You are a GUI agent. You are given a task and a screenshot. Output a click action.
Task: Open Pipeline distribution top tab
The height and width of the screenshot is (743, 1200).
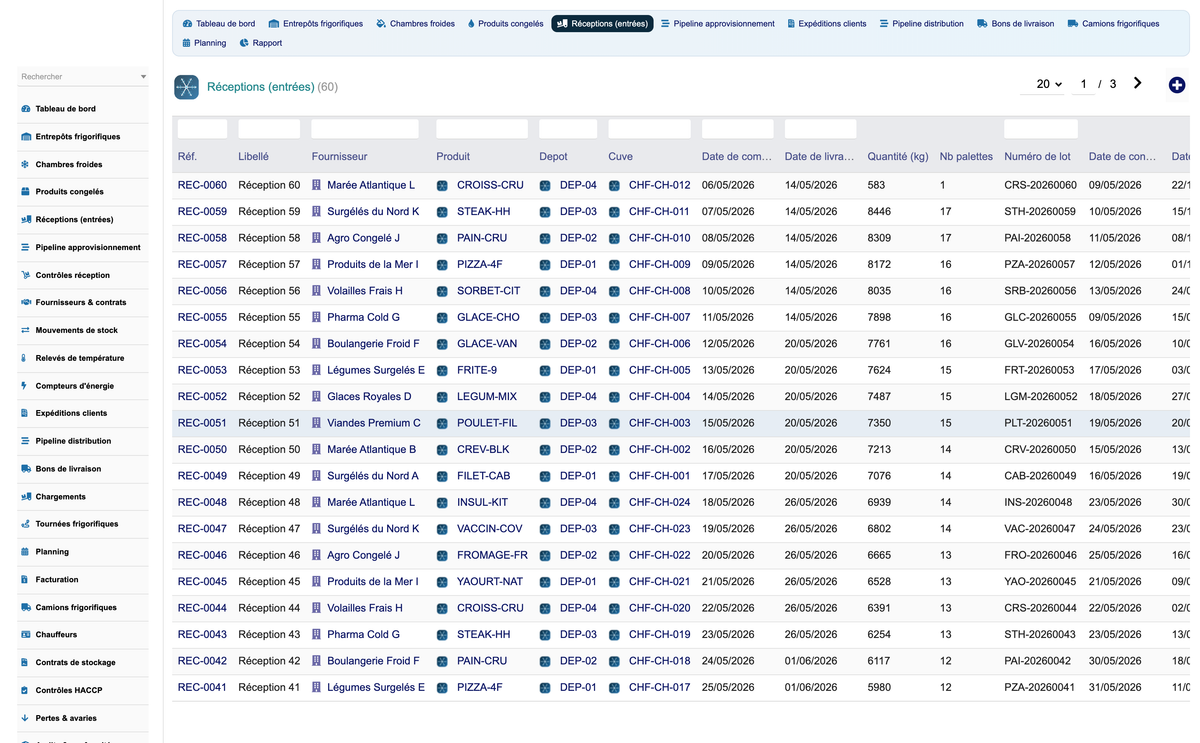point(921,24)
